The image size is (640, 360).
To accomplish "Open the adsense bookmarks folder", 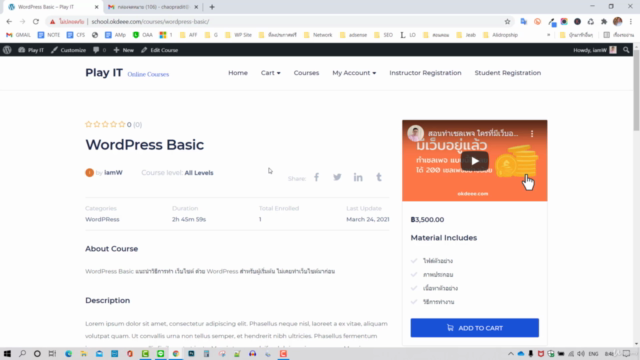I will click(353, 35).
